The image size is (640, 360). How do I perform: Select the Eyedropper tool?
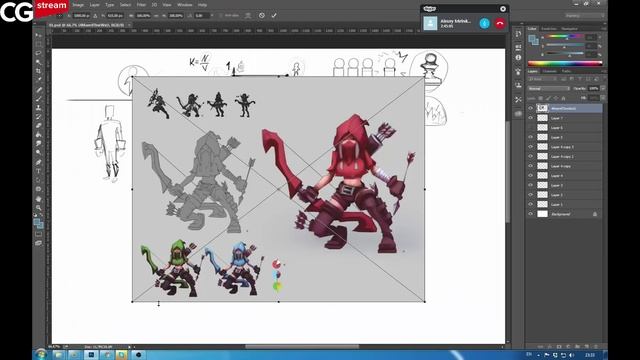(x=38, y=80)
